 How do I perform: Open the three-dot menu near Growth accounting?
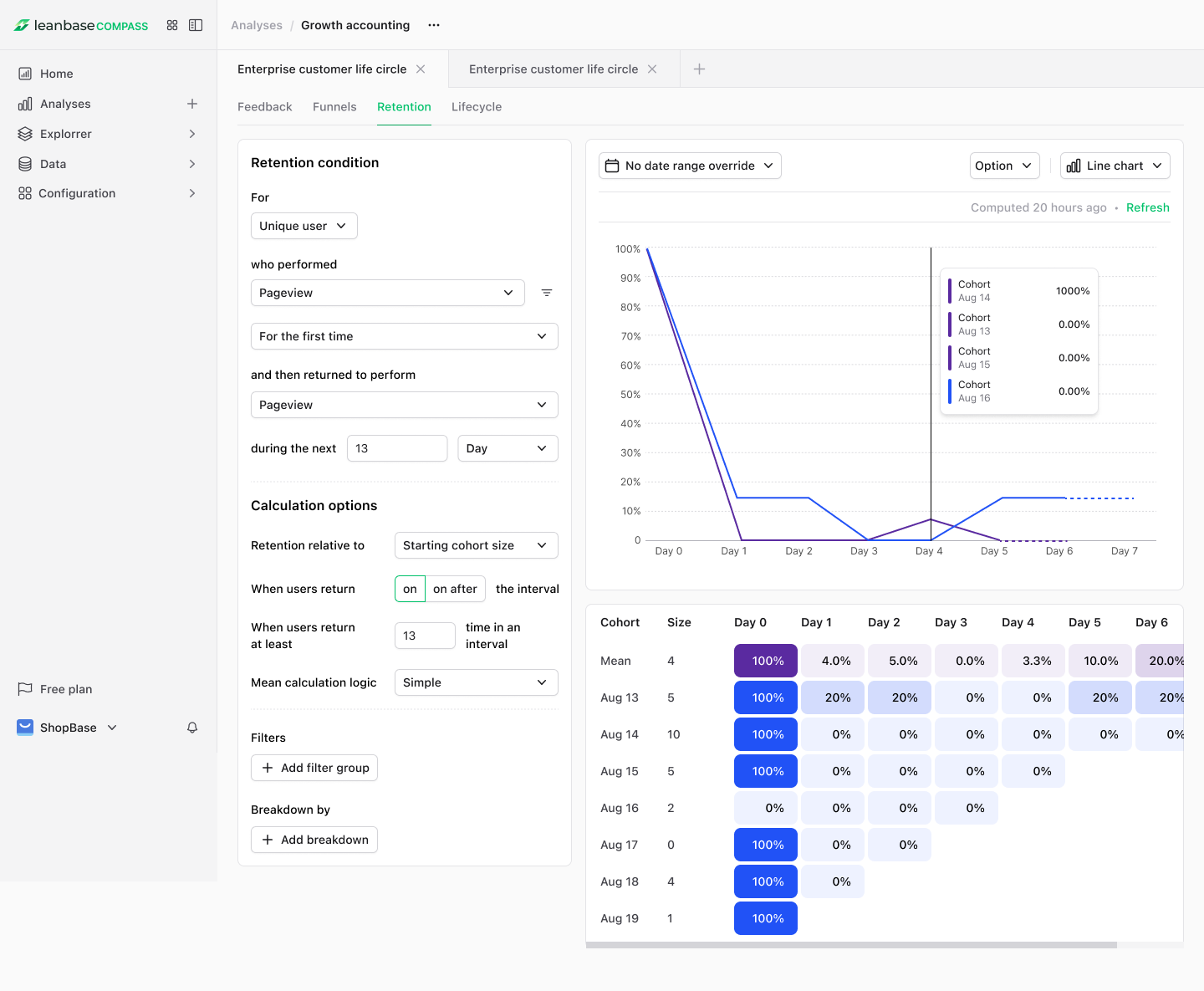(434, 25)
